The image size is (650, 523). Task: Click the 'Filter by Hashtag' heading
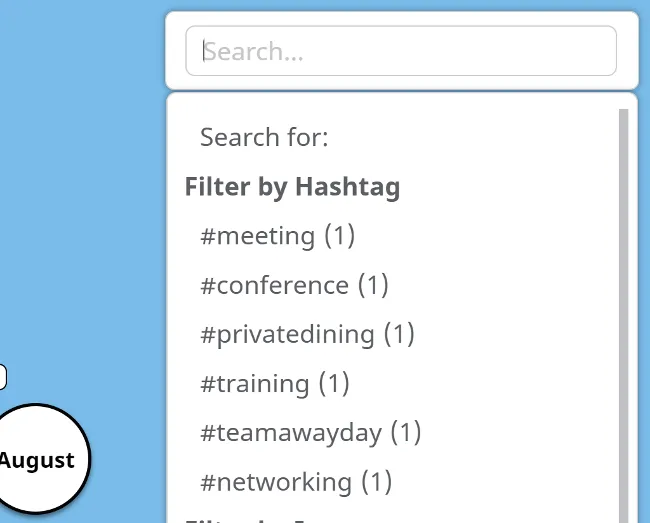click(x=292, y=187)
